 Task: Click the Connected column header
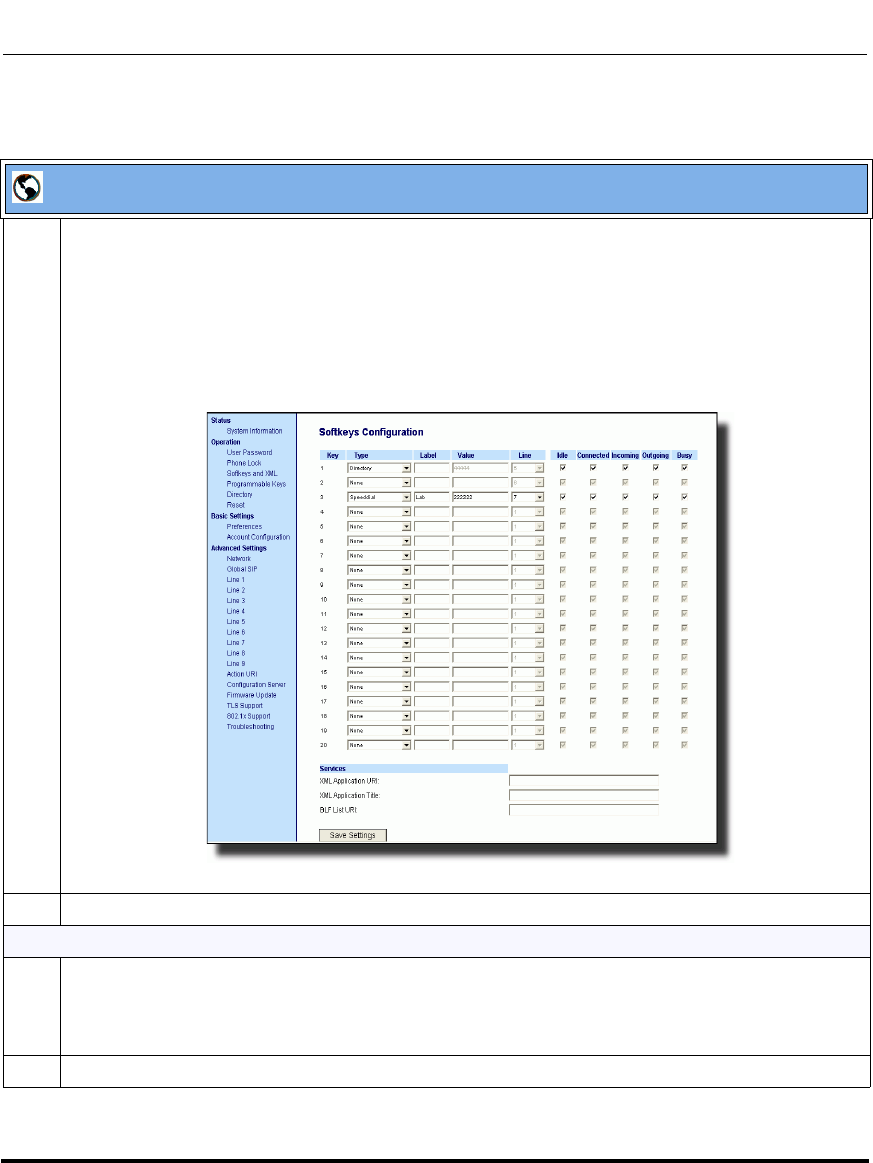[x=593, y=455]
